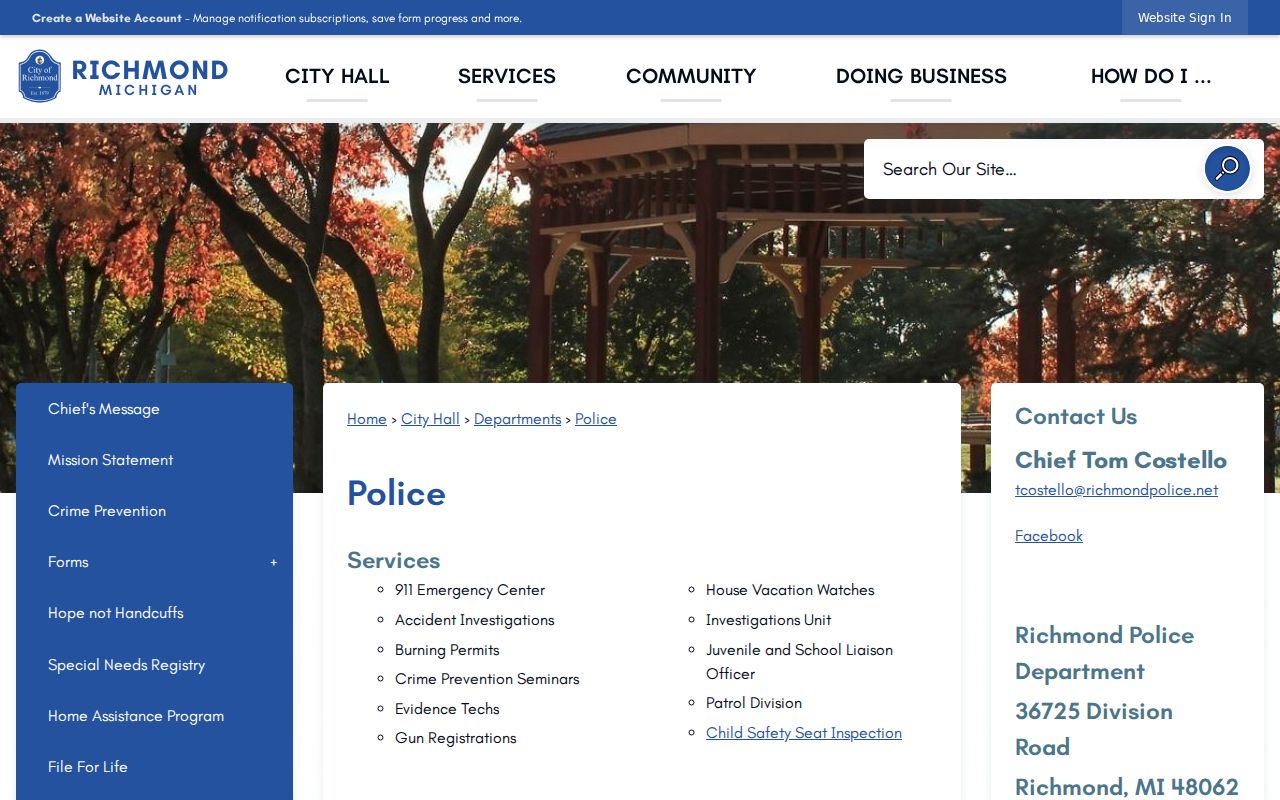The image size is (1280, 800).
Task: Click the 'Investigations Unit' list item
Action: pyautogui.click(x=769, y=620)
